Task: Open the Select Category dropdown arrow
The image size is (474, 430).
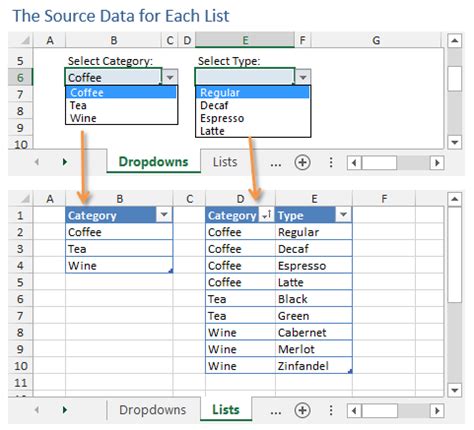Action: pos(170,77)
